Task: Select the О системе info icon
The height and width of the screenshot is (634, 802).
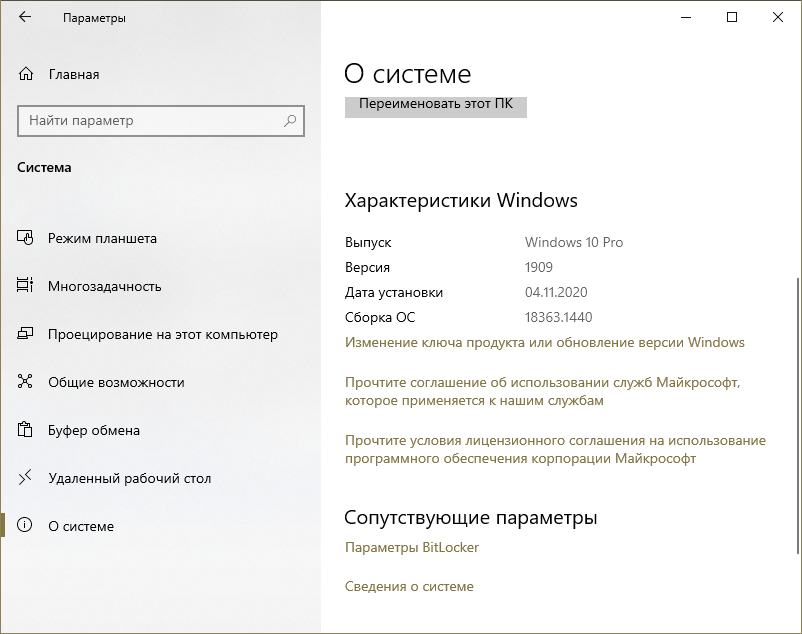Action: (26, 526)
